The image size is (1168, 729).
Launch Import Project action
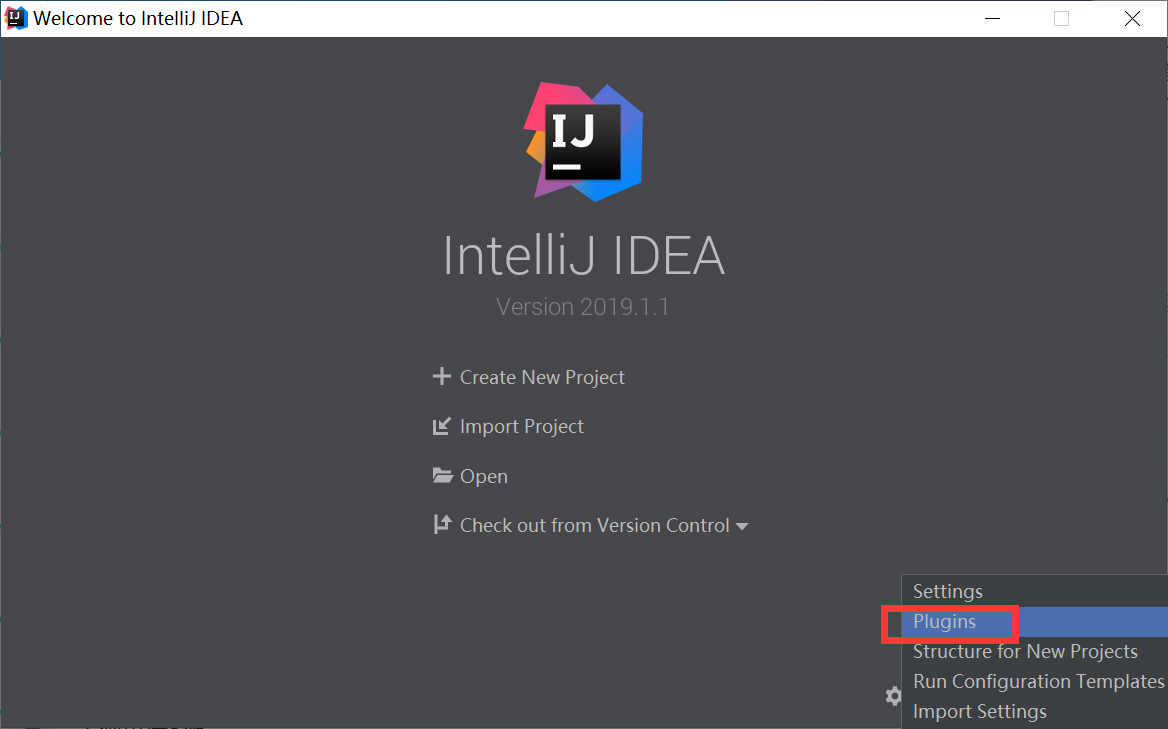520,426
